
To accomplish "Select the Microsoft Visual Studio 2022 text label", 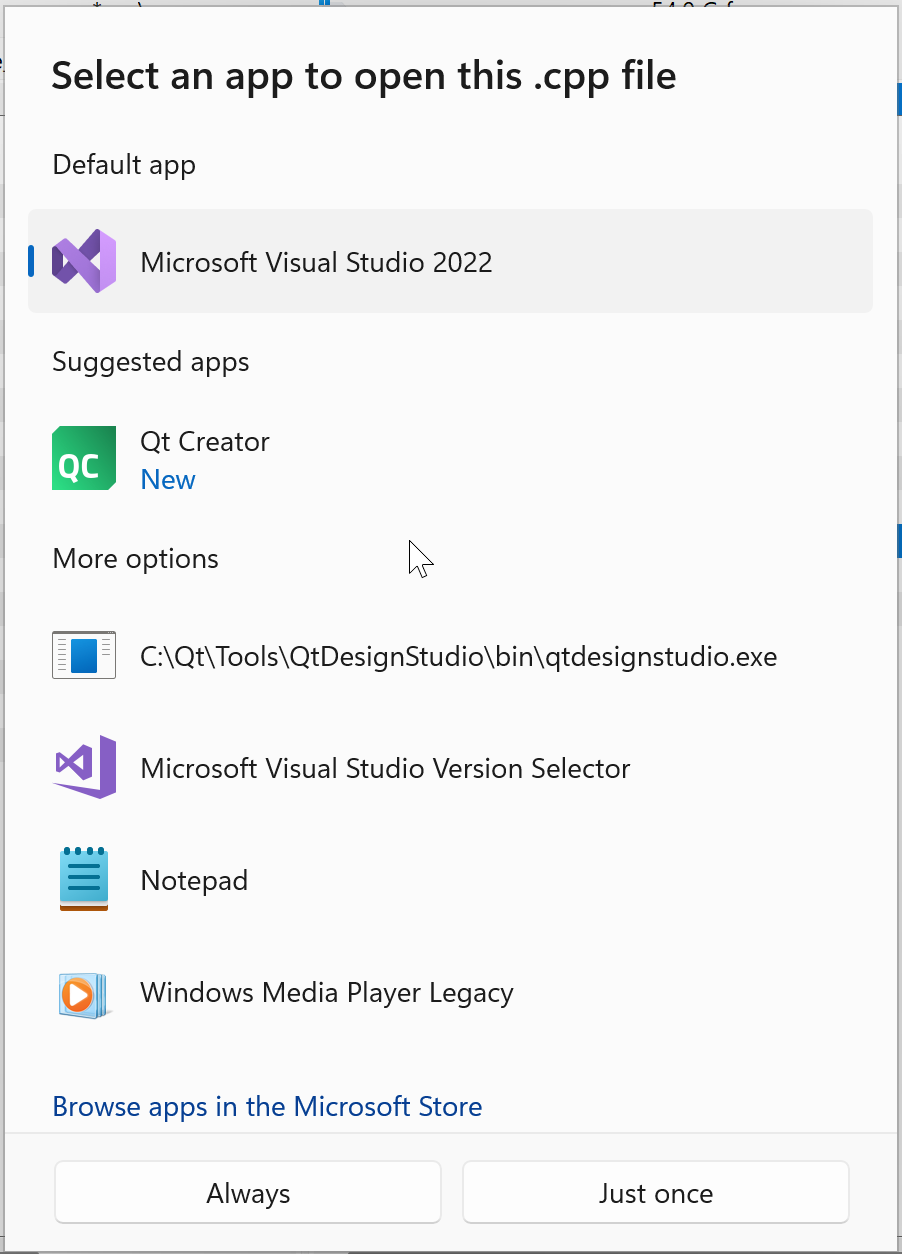I will point(316,262).
